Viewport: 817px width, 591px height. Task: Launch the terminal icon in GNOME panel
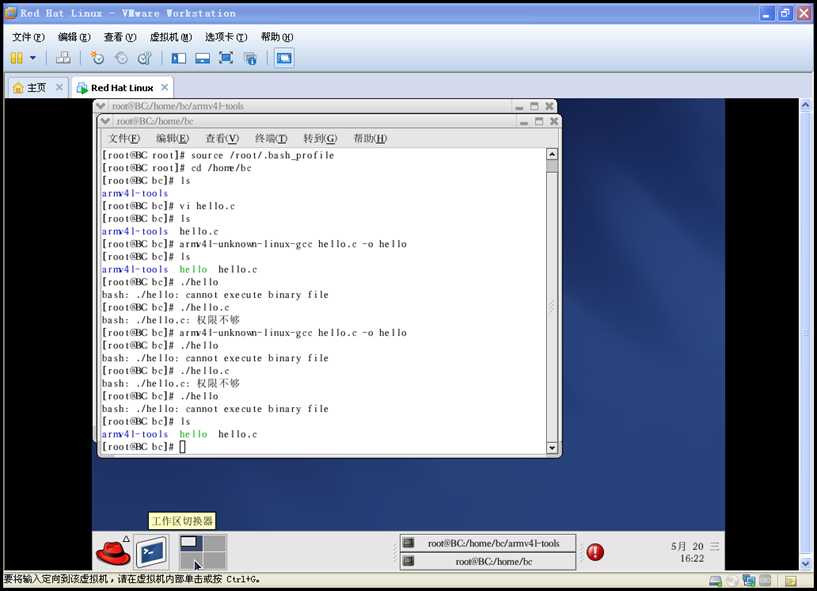tap(152, 551)
